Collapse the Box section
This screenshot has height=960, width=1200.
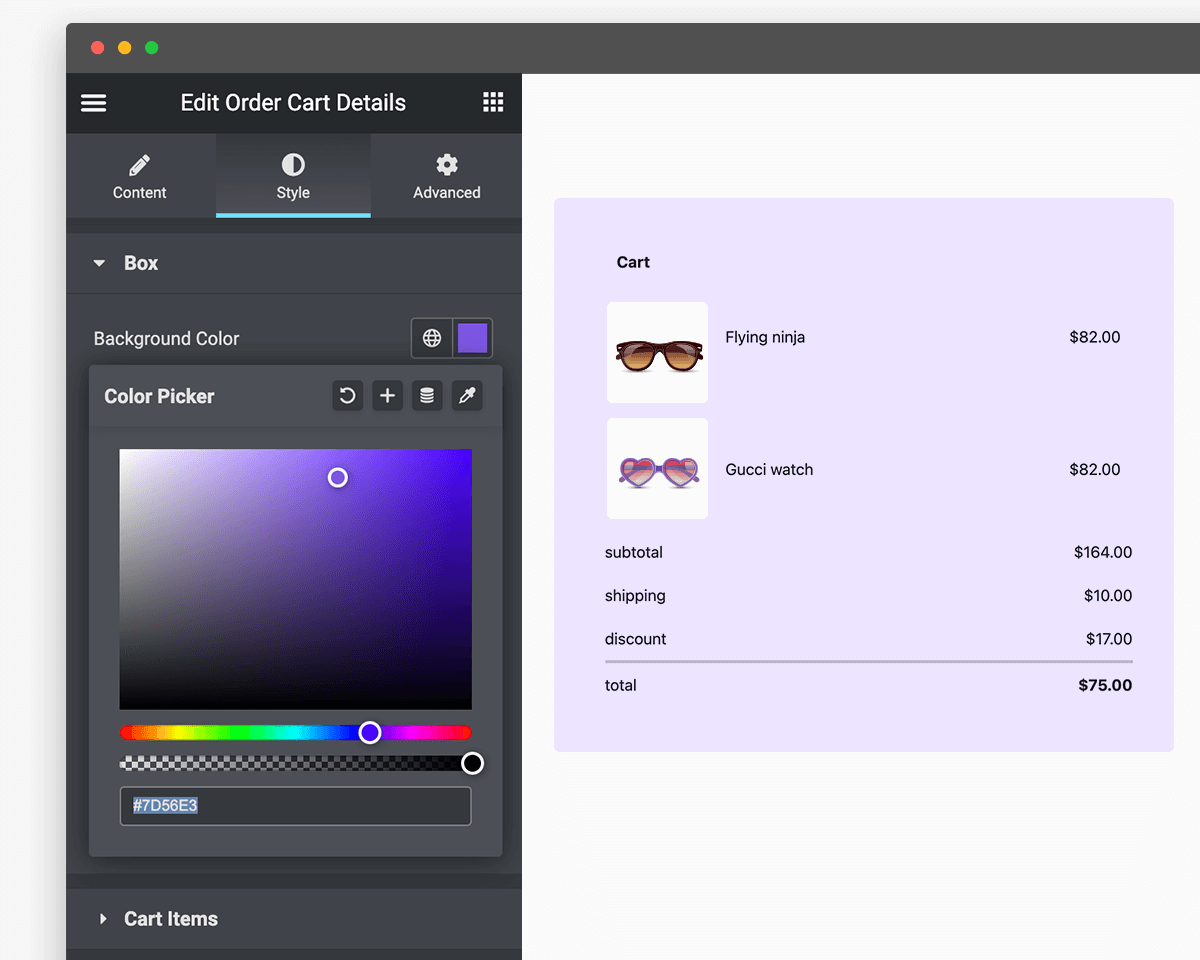141,263
